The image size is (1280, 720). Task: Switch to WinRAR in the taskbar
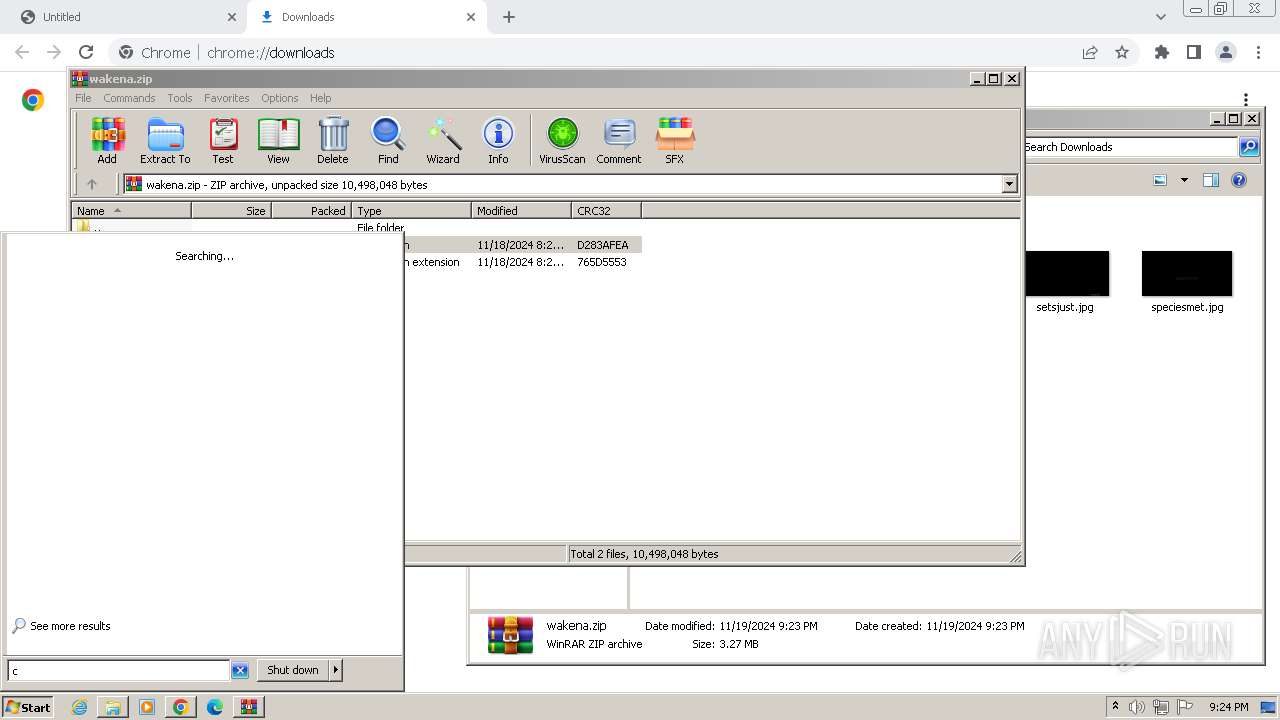tap(248, 707)
